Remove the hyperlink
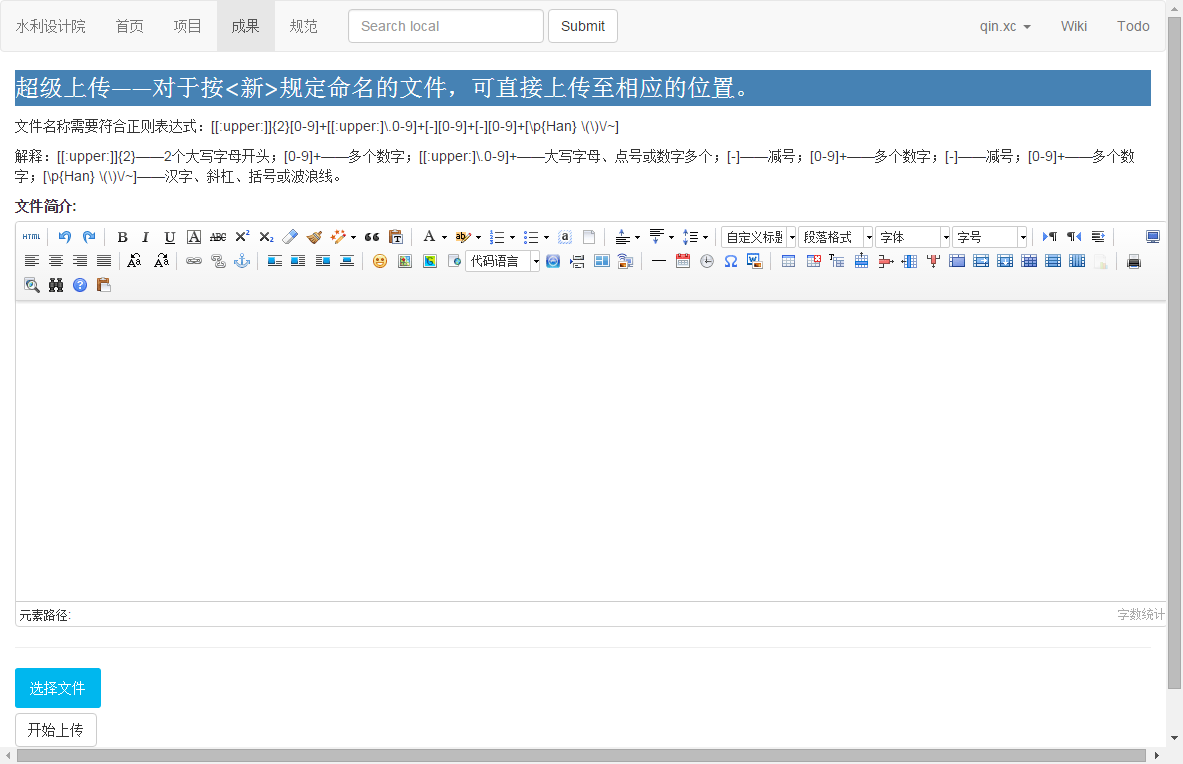Image resolution: width=1183 pixels, height=764 pixels. 218,261
